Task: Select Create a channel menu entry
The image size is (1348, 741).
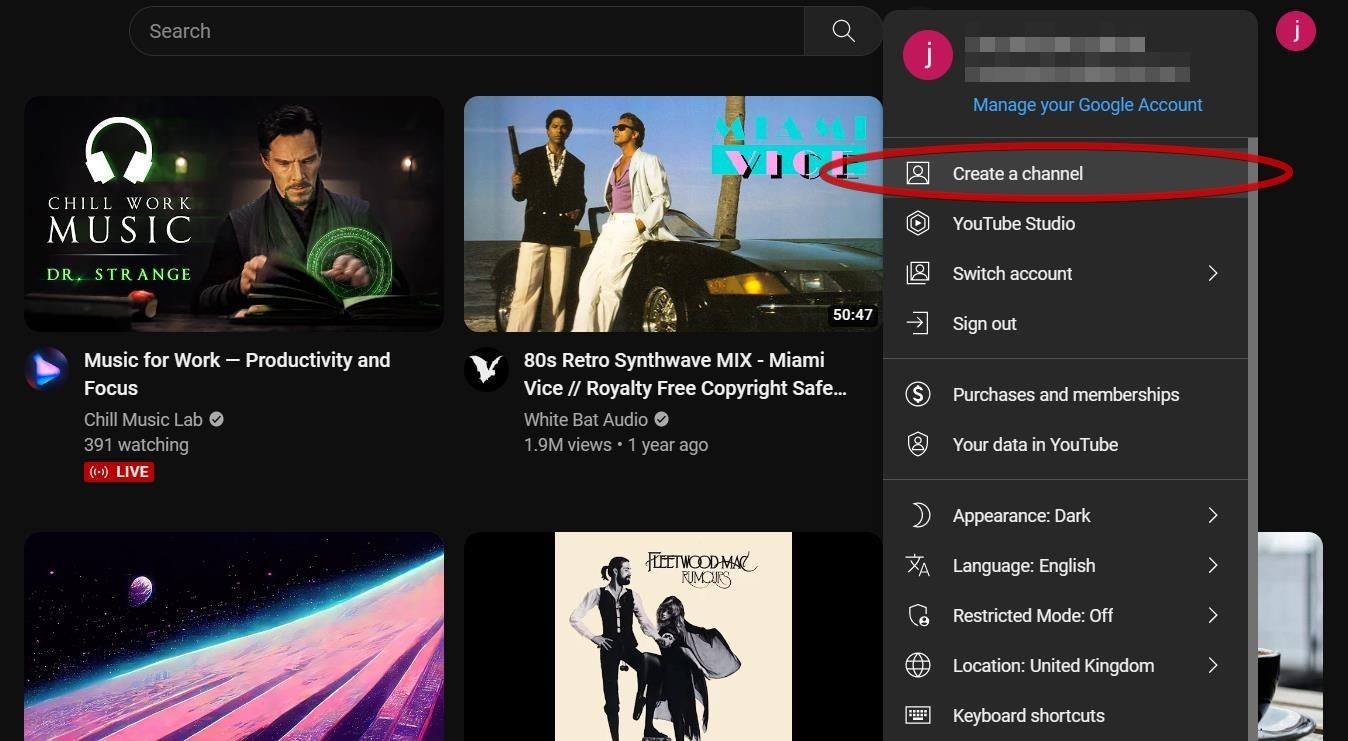Action: coord(1066,174)
